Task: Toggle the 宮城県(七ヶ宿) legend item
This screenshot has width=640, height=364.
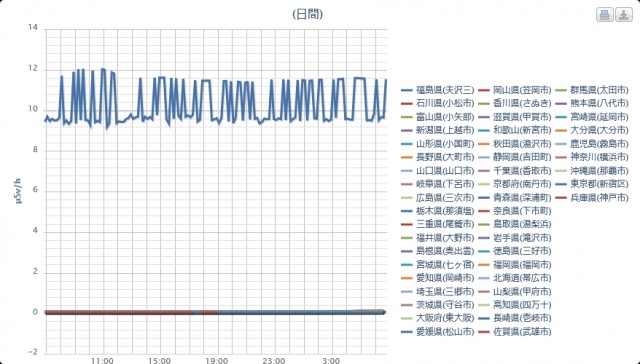Action: [x=438, y=265]
